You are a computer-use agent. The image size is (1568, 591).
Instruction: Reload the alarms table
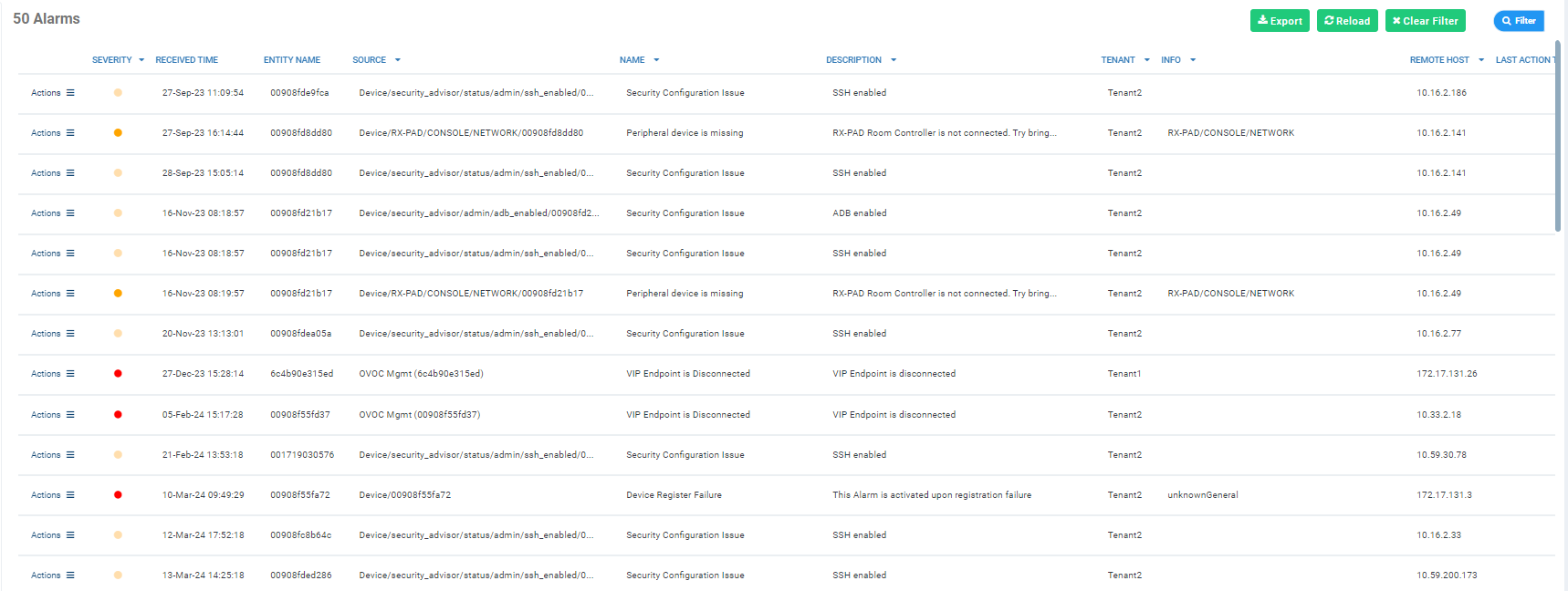coord(1346,21)
